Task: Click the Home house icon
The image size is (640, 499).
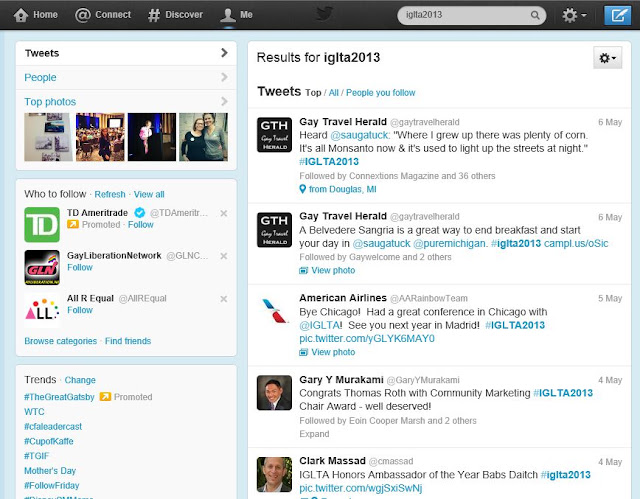Action: pyautogui.click(x=21, y=15)
